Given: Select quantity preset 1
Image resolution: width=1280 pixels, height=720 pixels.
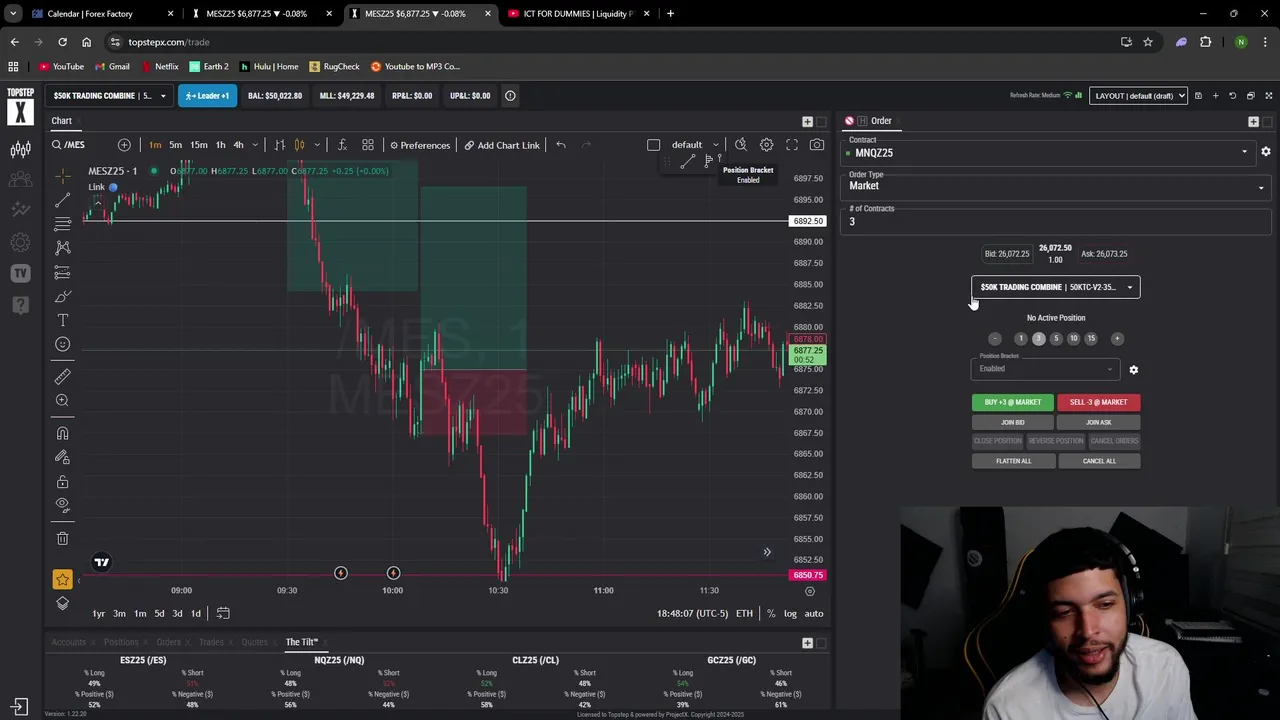Looking at the screenshot, I should 1021,339.
